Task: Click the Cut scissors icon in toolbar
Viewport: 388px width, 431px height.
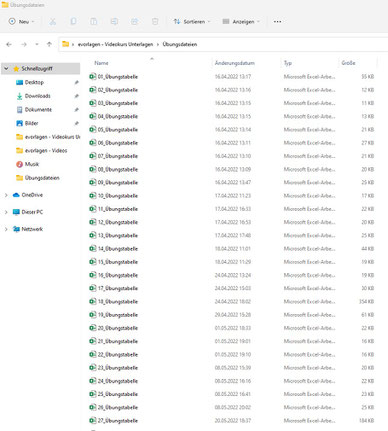Action: (x=52, y=22)
